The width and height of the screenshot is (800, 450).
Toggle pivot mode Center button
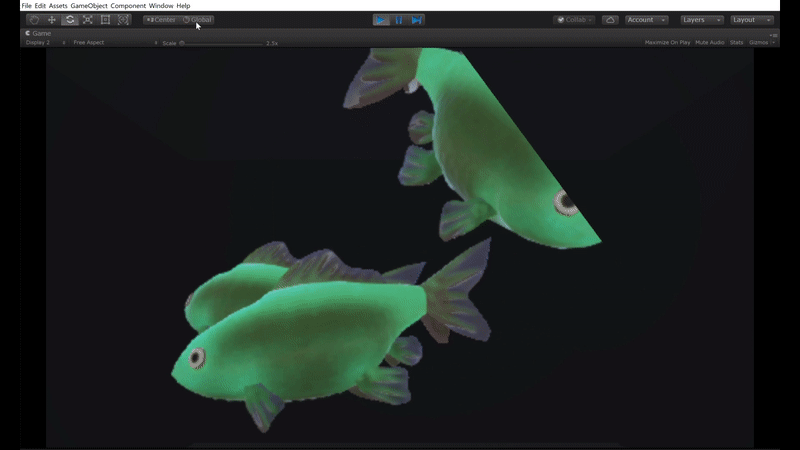click(161, 20)
